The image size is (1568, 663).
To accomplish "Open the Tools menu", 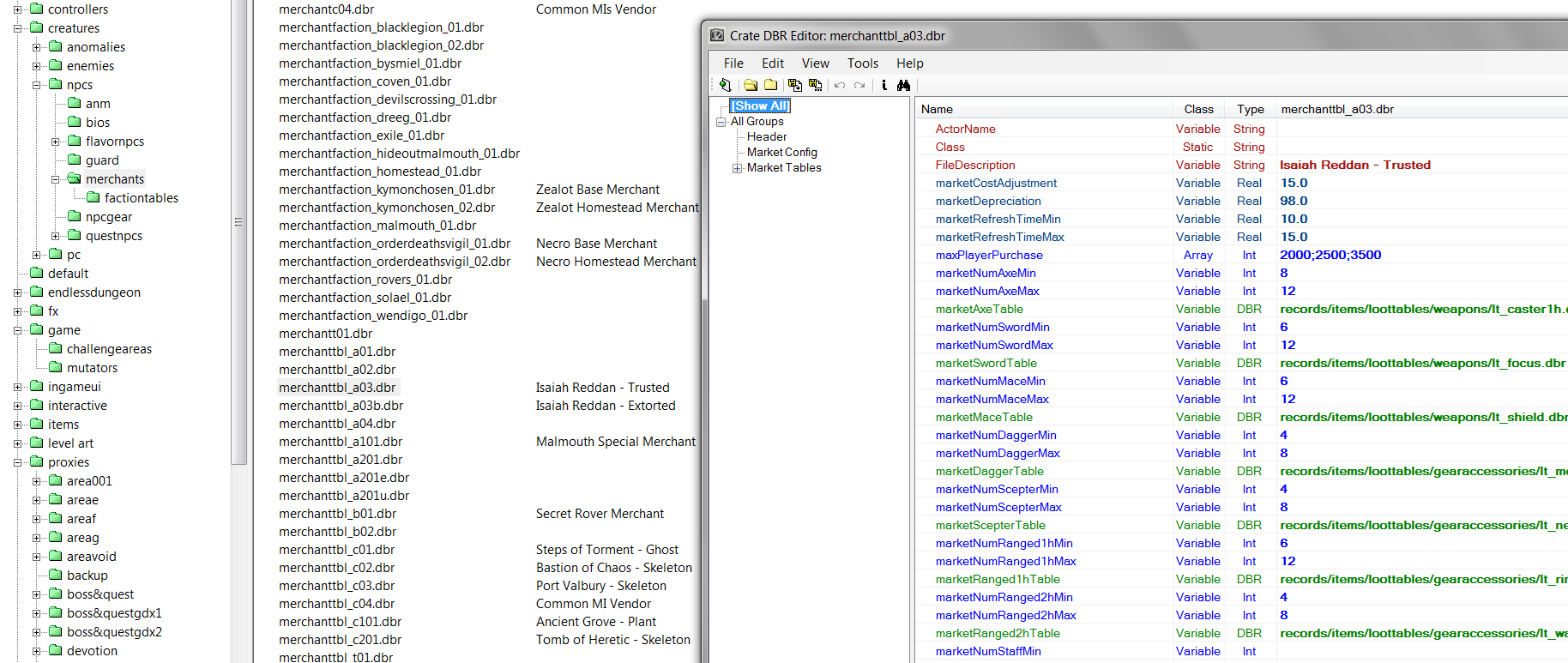I will pos(862,63).
